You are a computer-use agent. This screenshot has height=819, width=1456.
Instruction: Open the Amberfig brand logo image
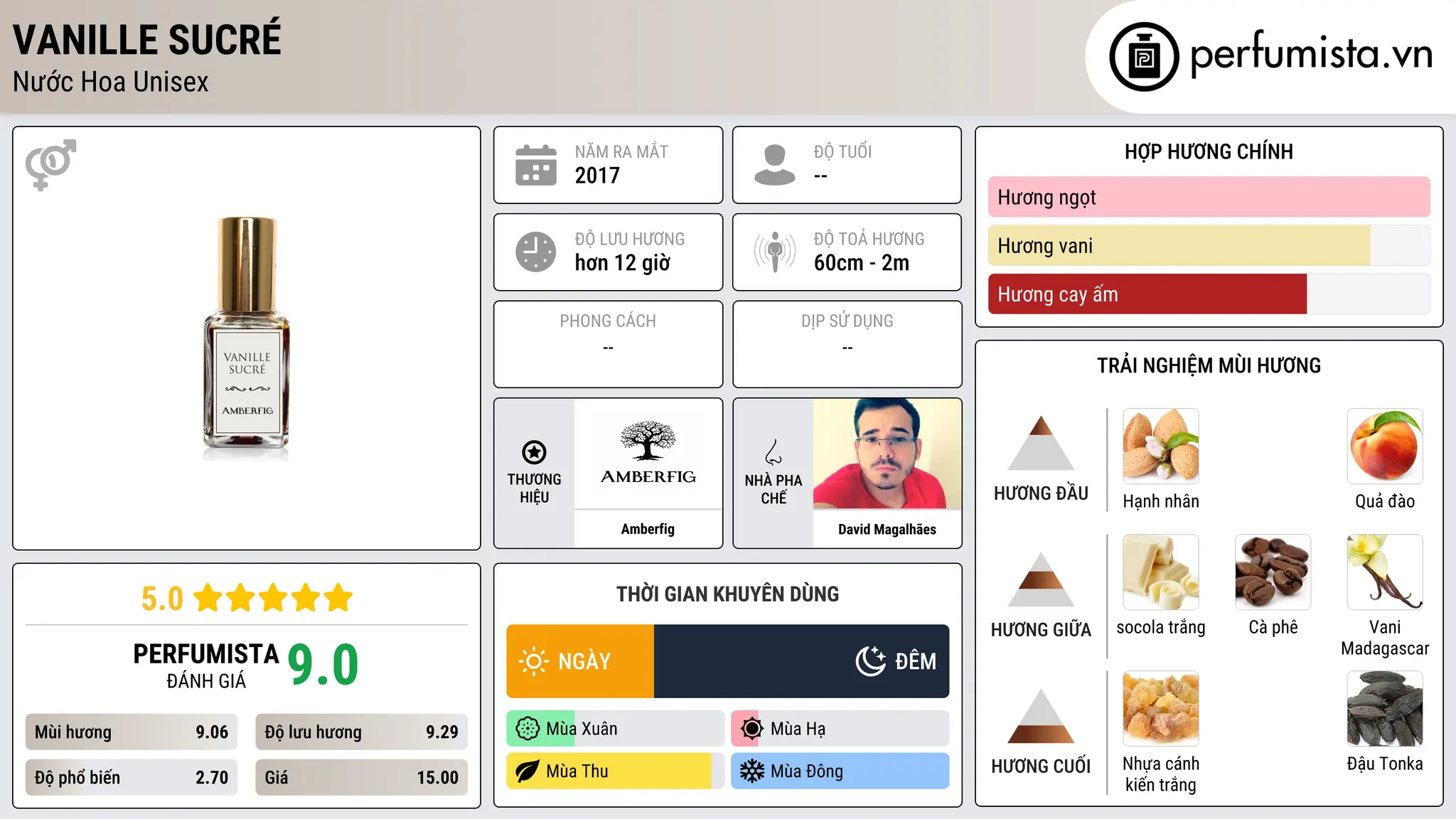click(648, 453)
